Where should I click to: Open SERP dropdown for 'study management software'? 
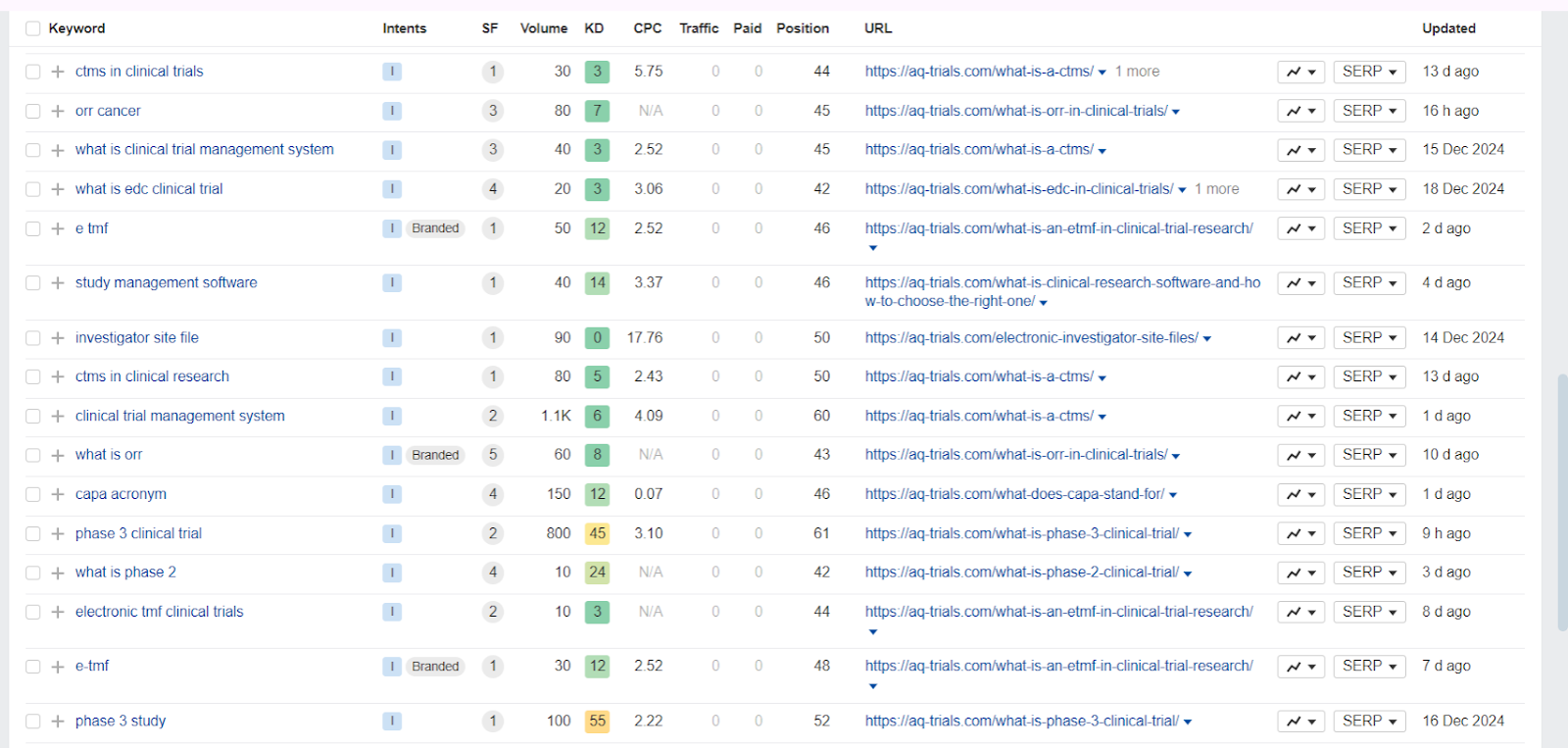pyautogui.click(x=1369, y=283)
